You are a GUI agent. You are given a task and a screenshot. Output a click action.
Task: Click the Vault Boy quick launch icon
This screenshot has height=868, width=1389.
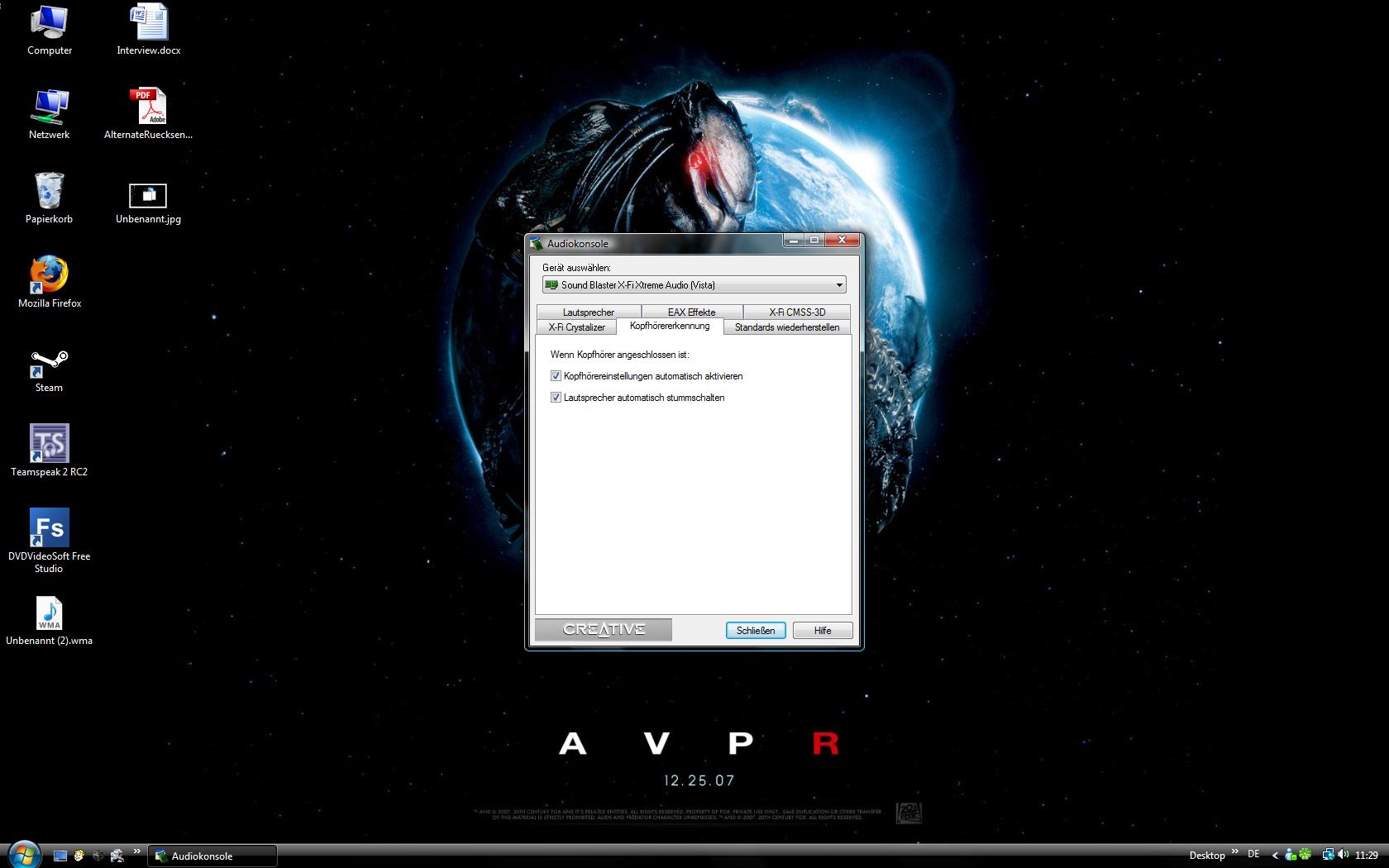pos(79,856)
